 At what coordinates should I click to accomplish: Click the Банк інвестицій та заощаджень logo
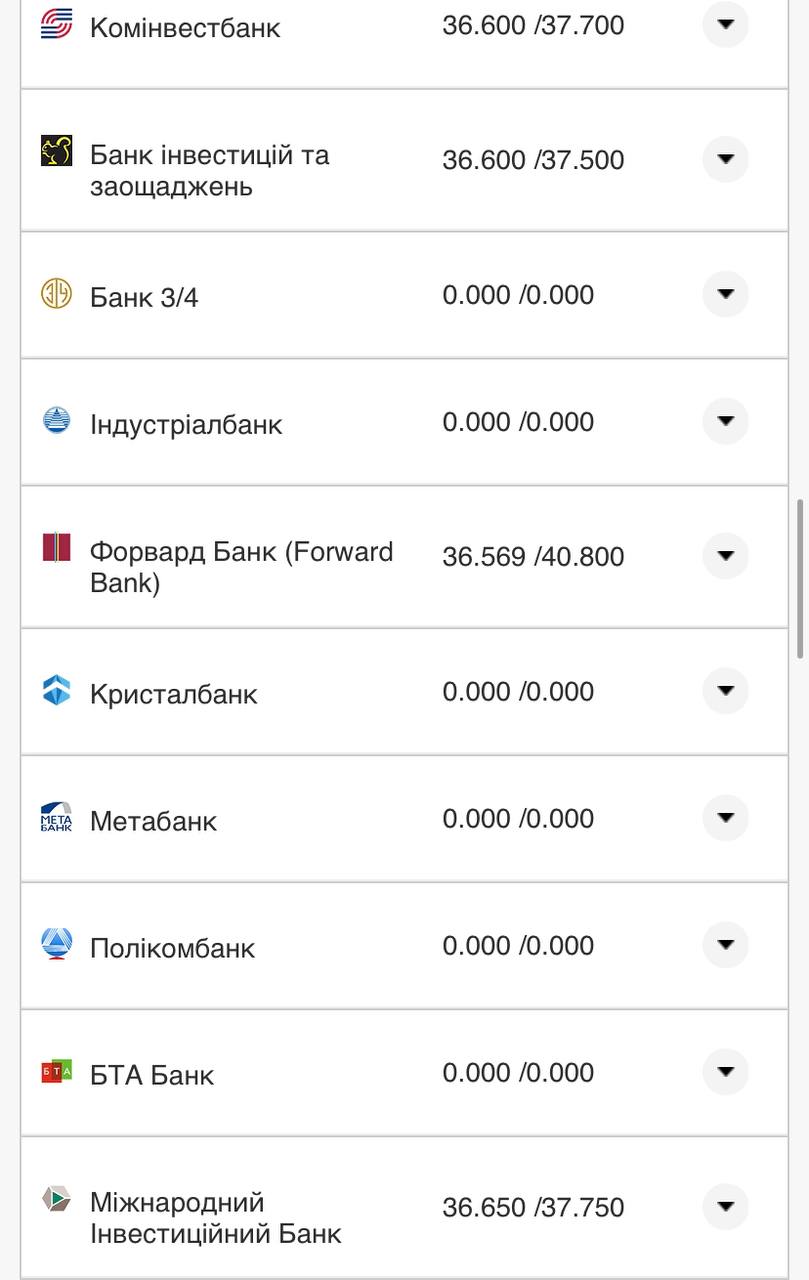pos(56,151)
